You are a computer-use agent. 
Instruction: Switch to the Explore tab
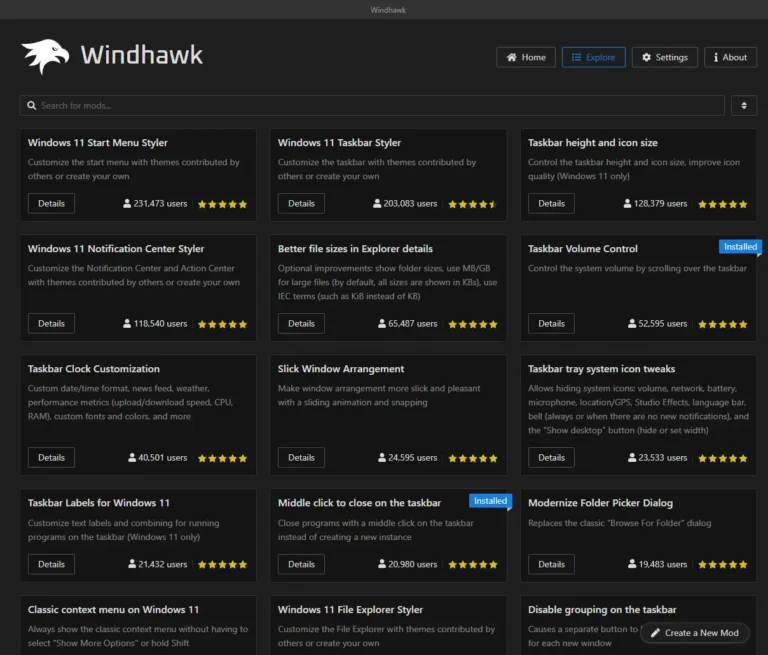point(593,57)
